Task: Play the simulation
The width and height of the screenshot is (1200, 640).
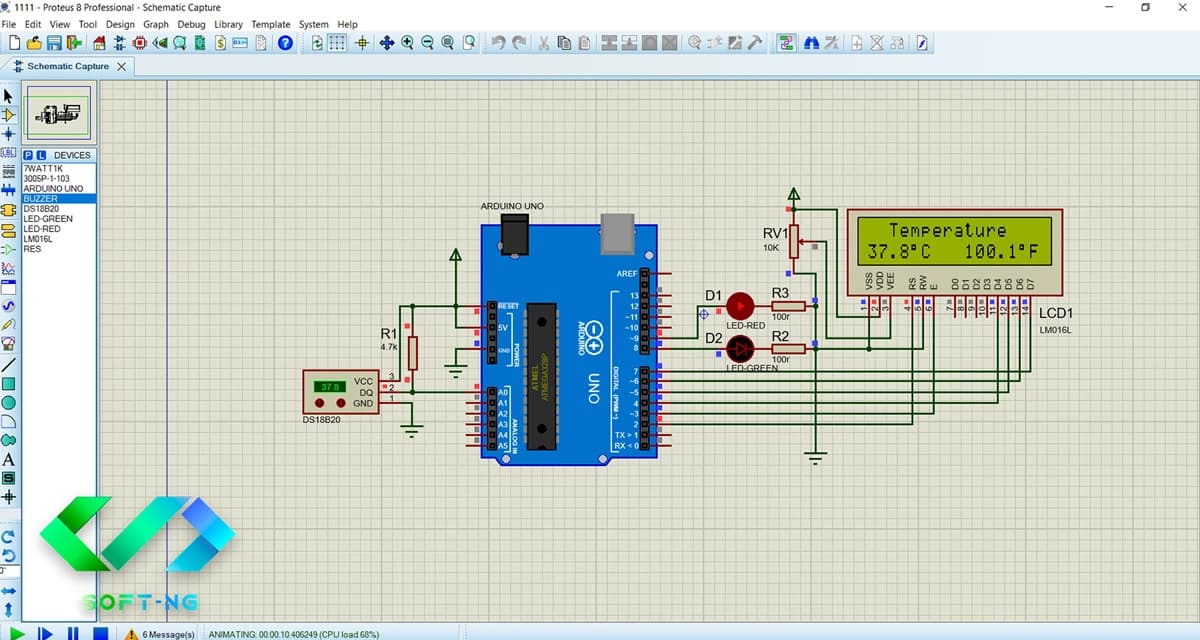Action: [17, 633]
